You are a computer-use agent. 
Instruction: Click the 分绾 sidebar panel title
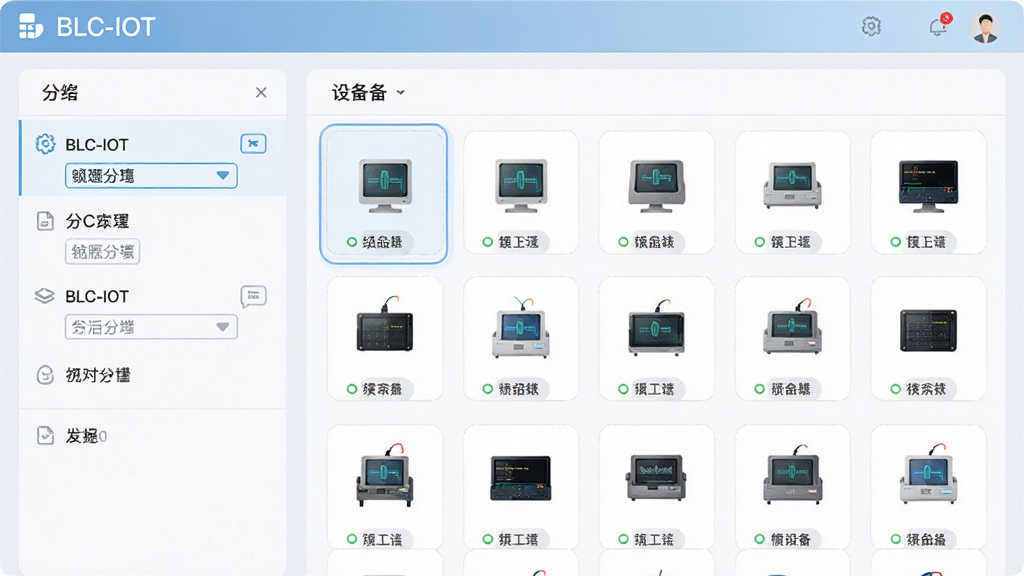click(x=60, y=93)
